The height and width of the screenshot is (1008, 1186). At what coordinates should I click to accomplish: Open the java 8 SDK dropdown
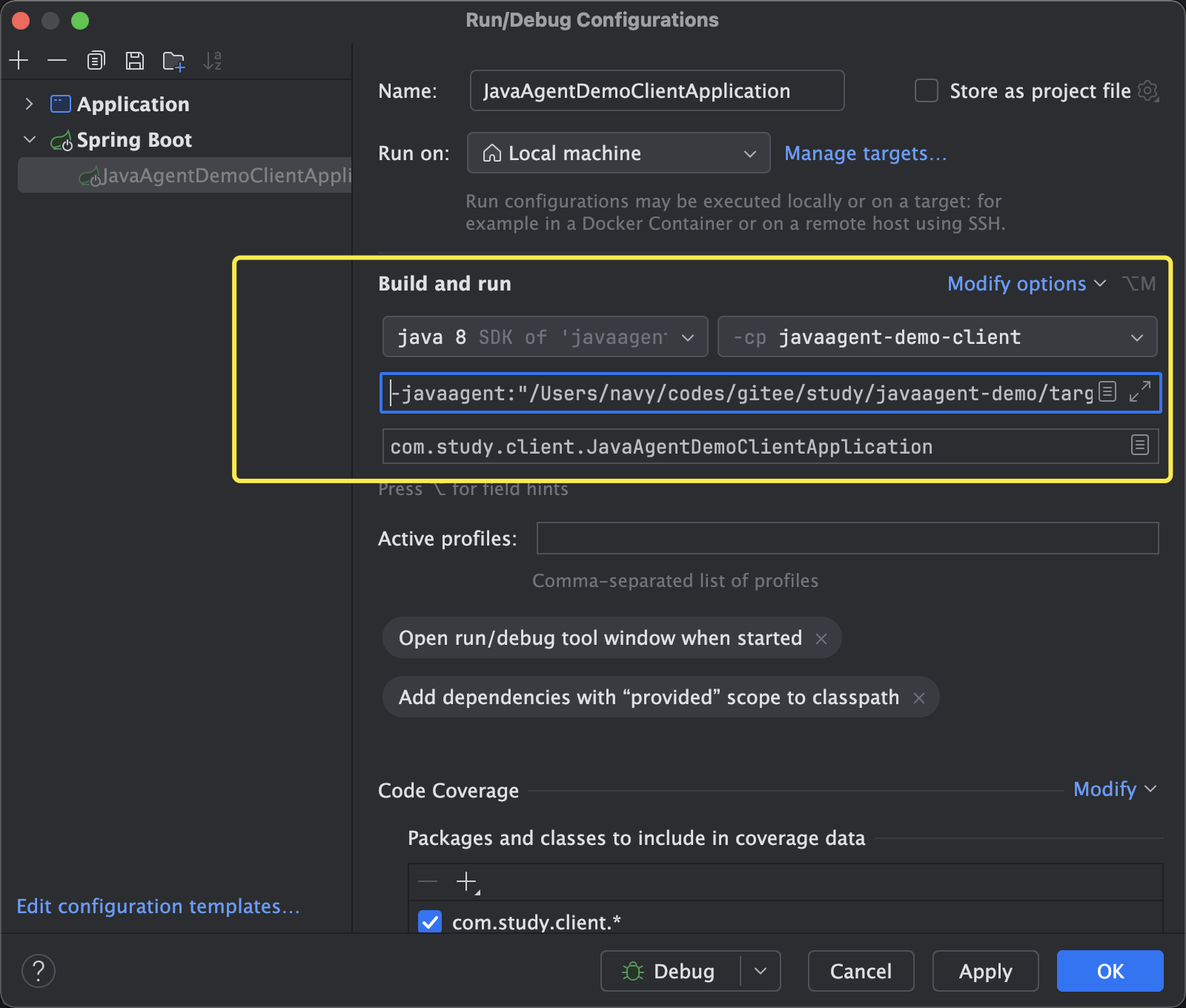point(546,337)
